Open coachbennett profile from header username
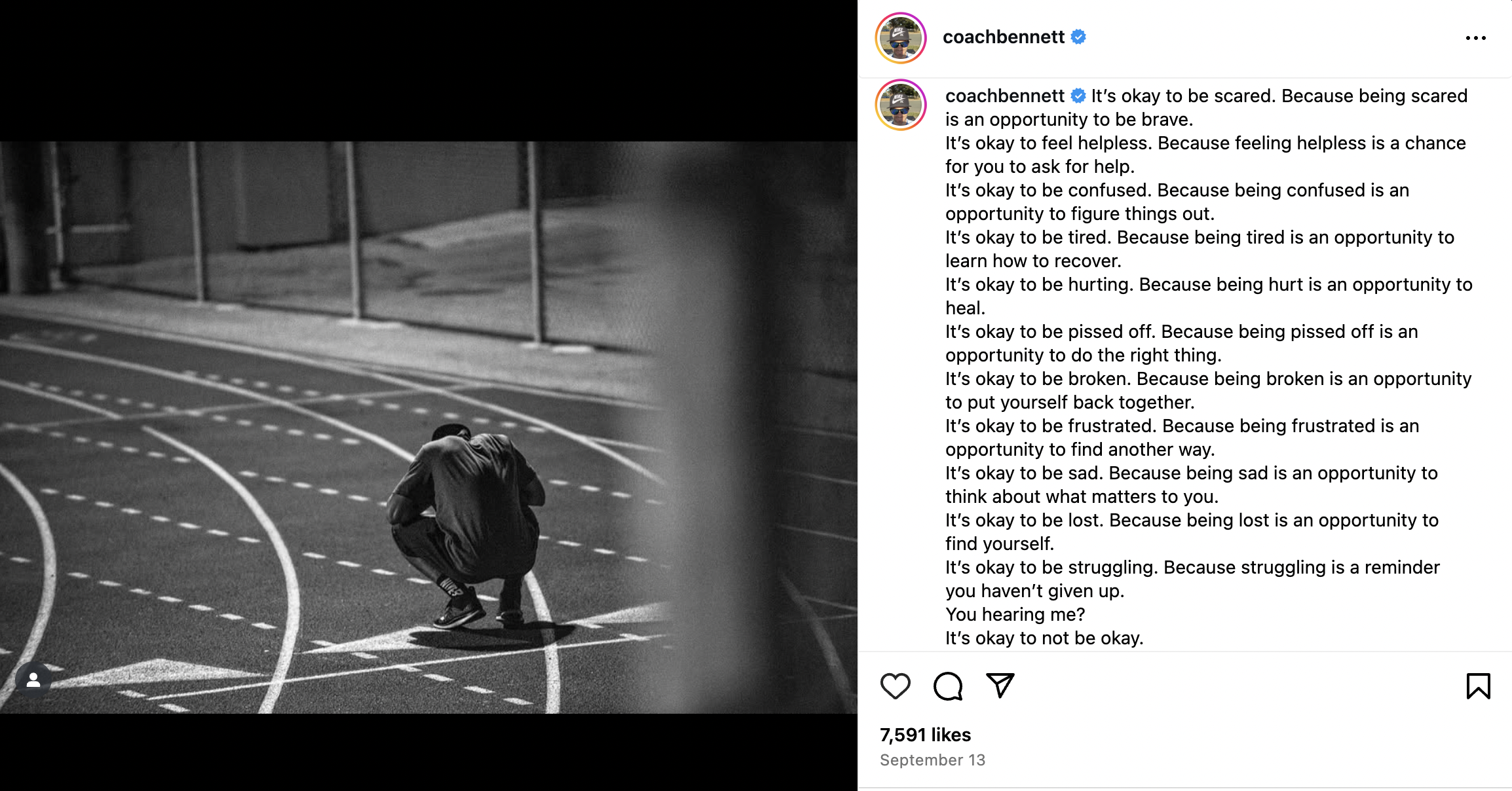 point(1003,37)
